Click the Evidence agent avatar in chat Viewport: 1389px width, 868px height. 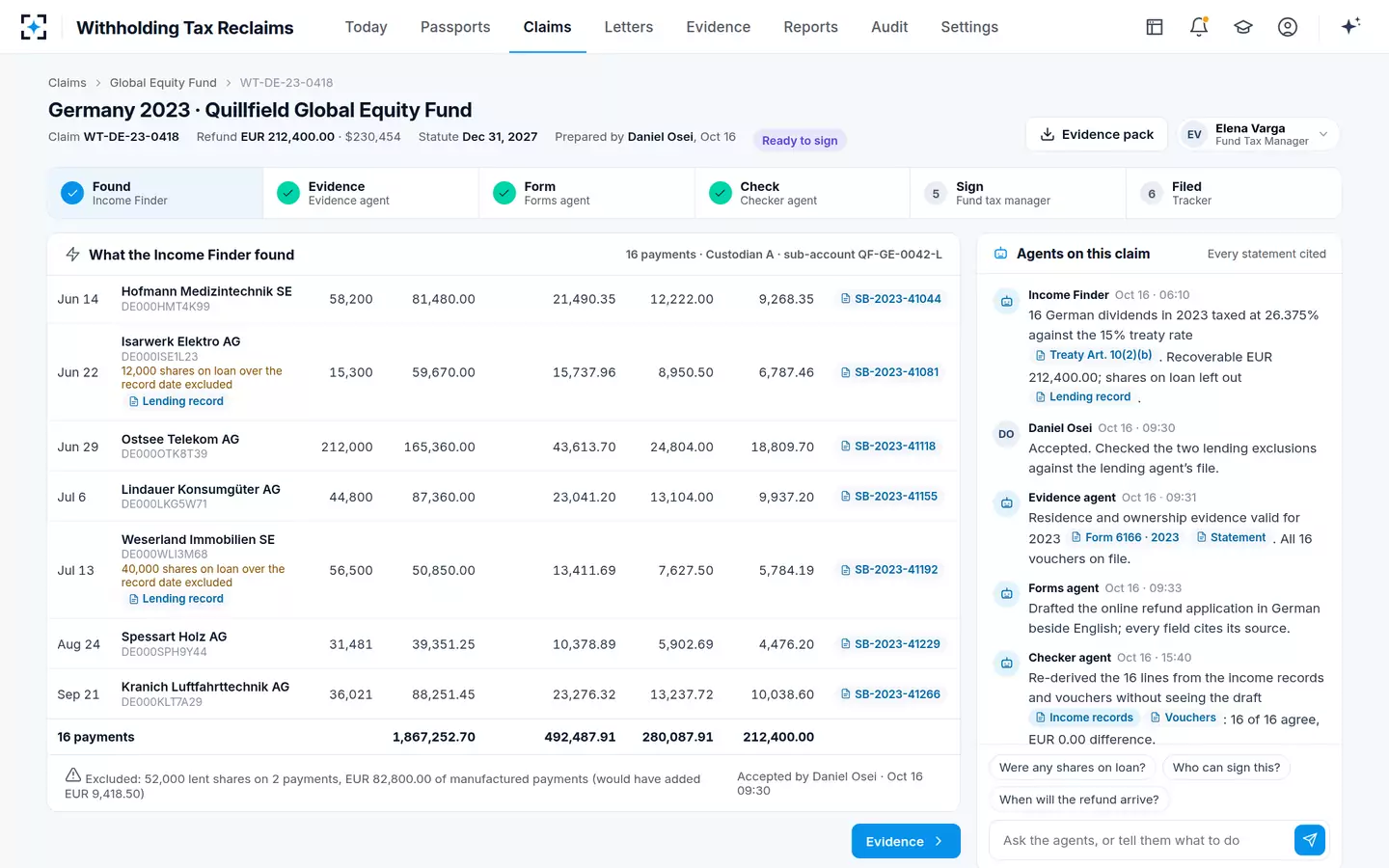pyautogui.click(x=1006, y=503)
